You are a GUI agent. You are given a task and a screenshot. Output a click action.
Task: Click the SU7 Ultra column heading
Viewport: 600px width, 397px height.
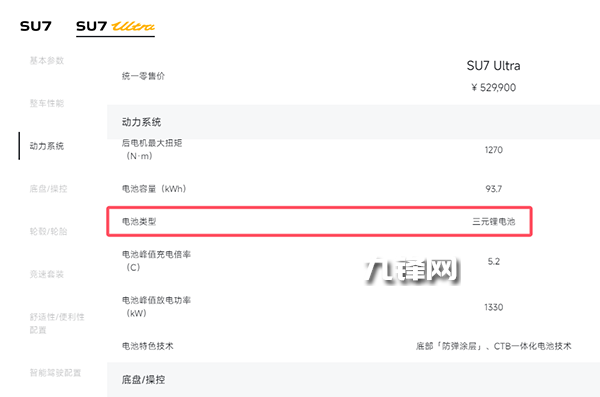pos(494,66)
